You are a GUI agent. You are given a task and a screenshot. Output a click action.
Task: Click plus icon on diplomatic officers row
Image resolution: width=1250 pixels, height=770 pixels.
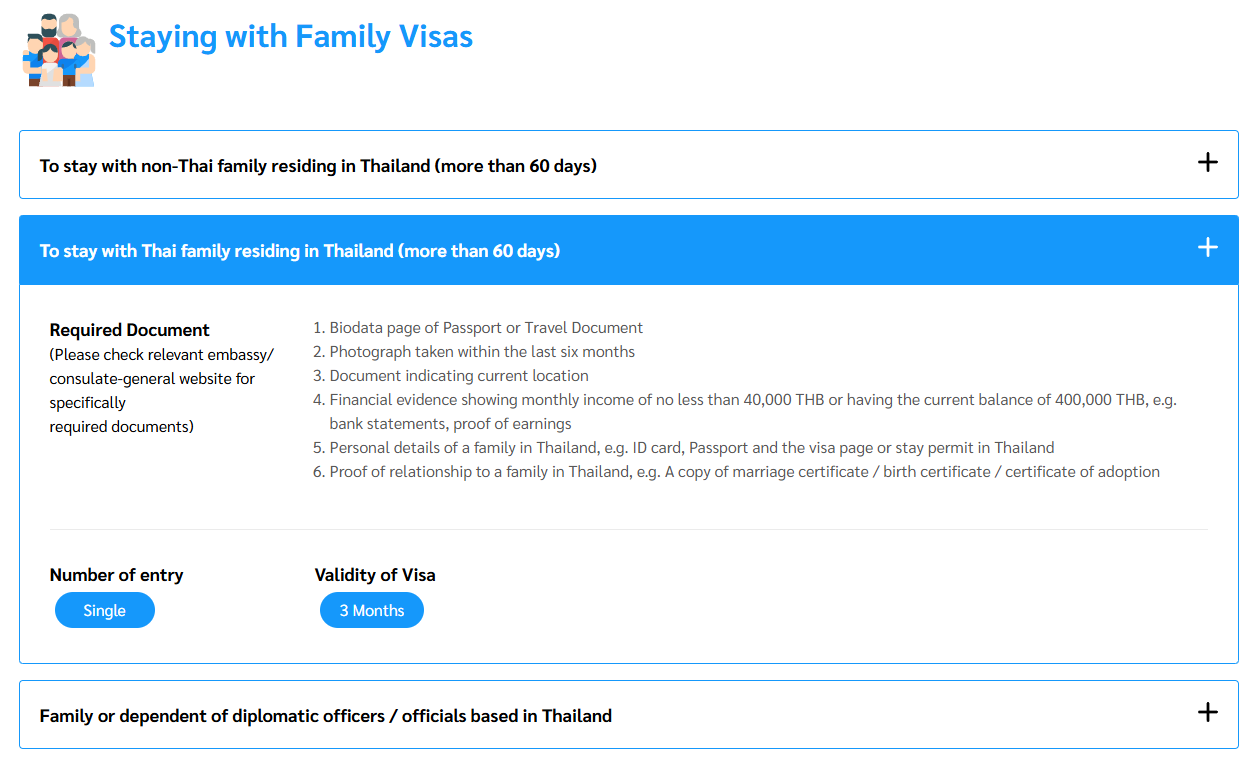click(1208, 712)
